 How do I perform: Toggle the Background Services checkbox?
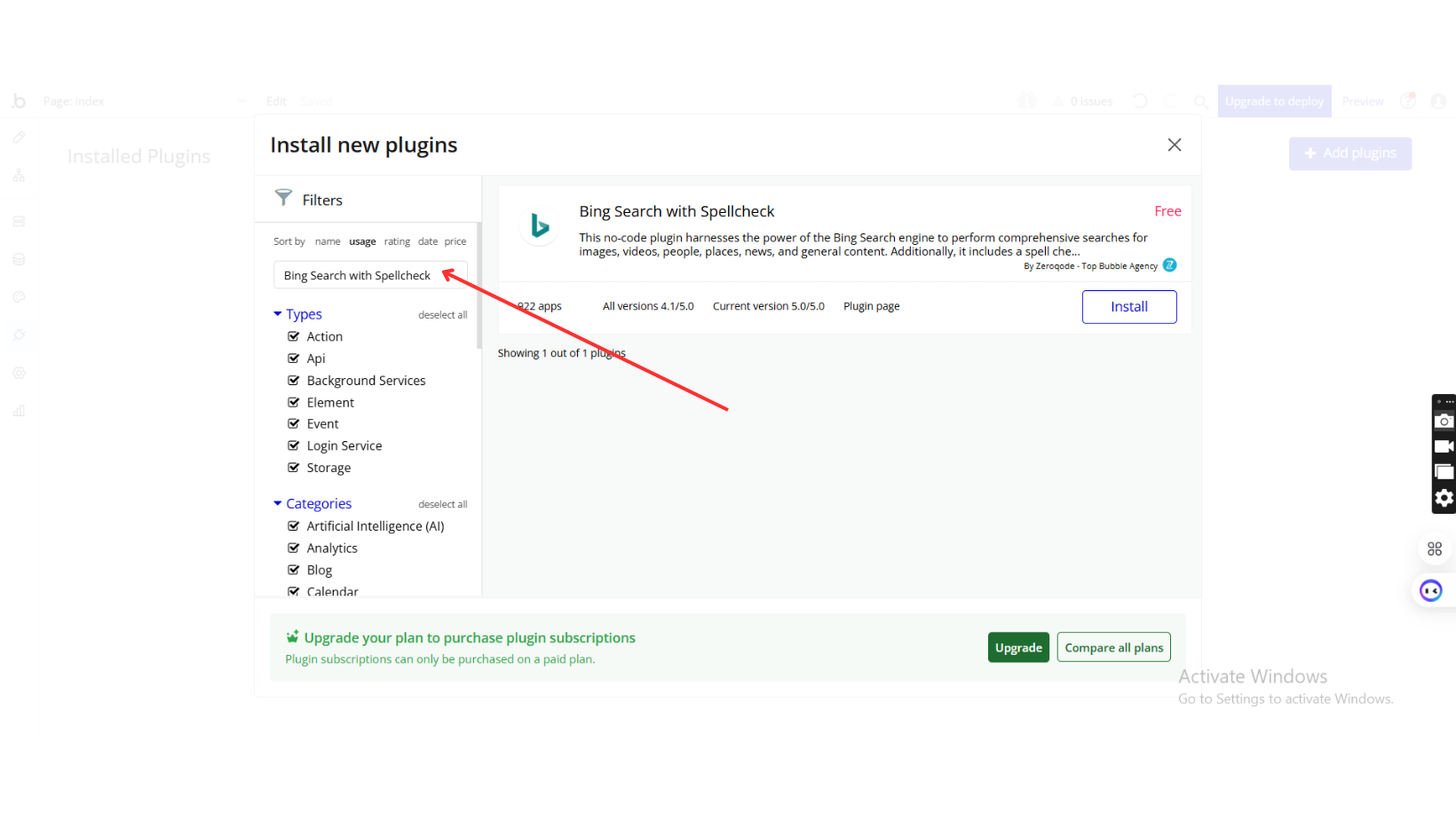(x=294, y=381)
